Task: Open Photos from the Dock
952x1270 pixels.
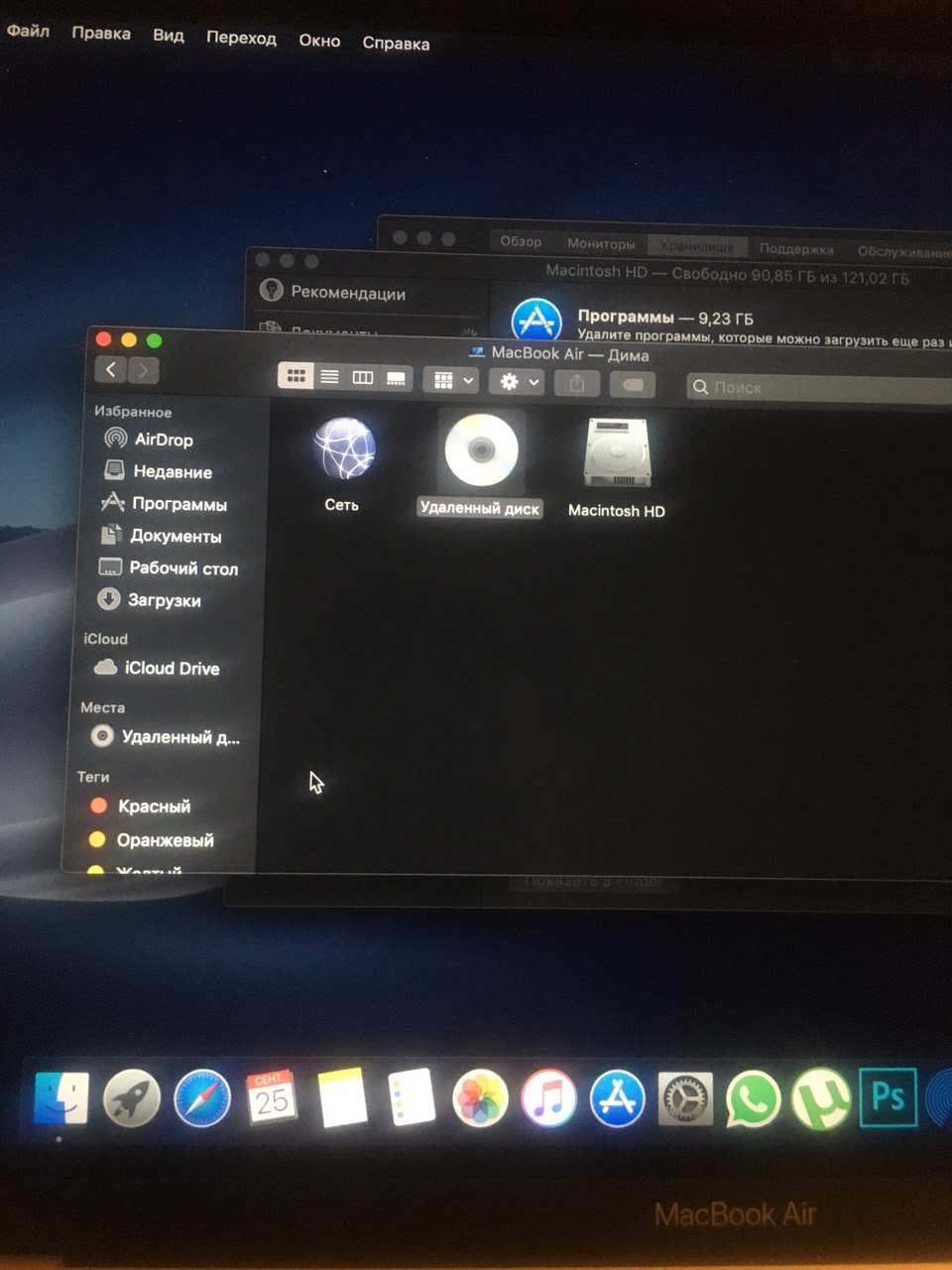Action: 481,1099
